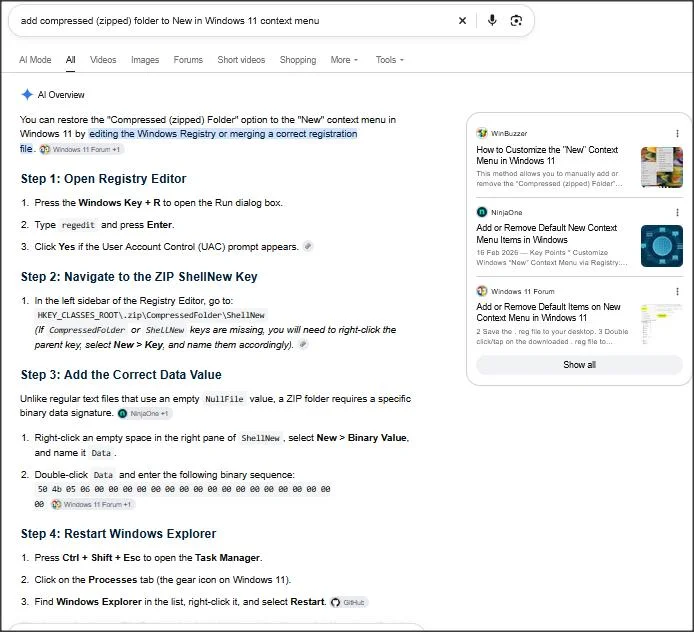The width and height of the screenshot is (694, 632).
Task: Open three-dot menu for NinjaOne result
Action: (x=677, y=212)
